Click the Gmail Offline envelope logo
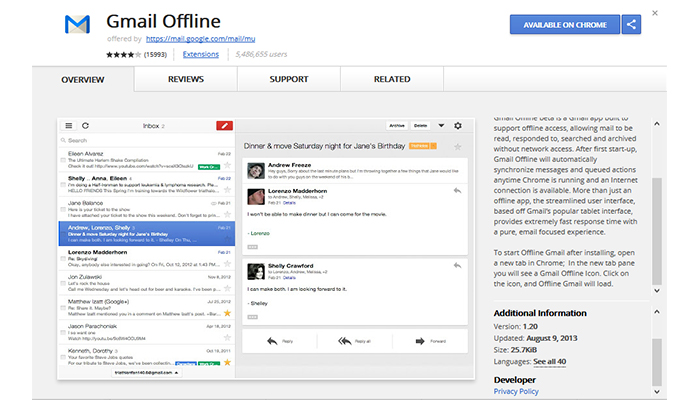The width and height of the screenshot is (700, 400). [77, 24]
